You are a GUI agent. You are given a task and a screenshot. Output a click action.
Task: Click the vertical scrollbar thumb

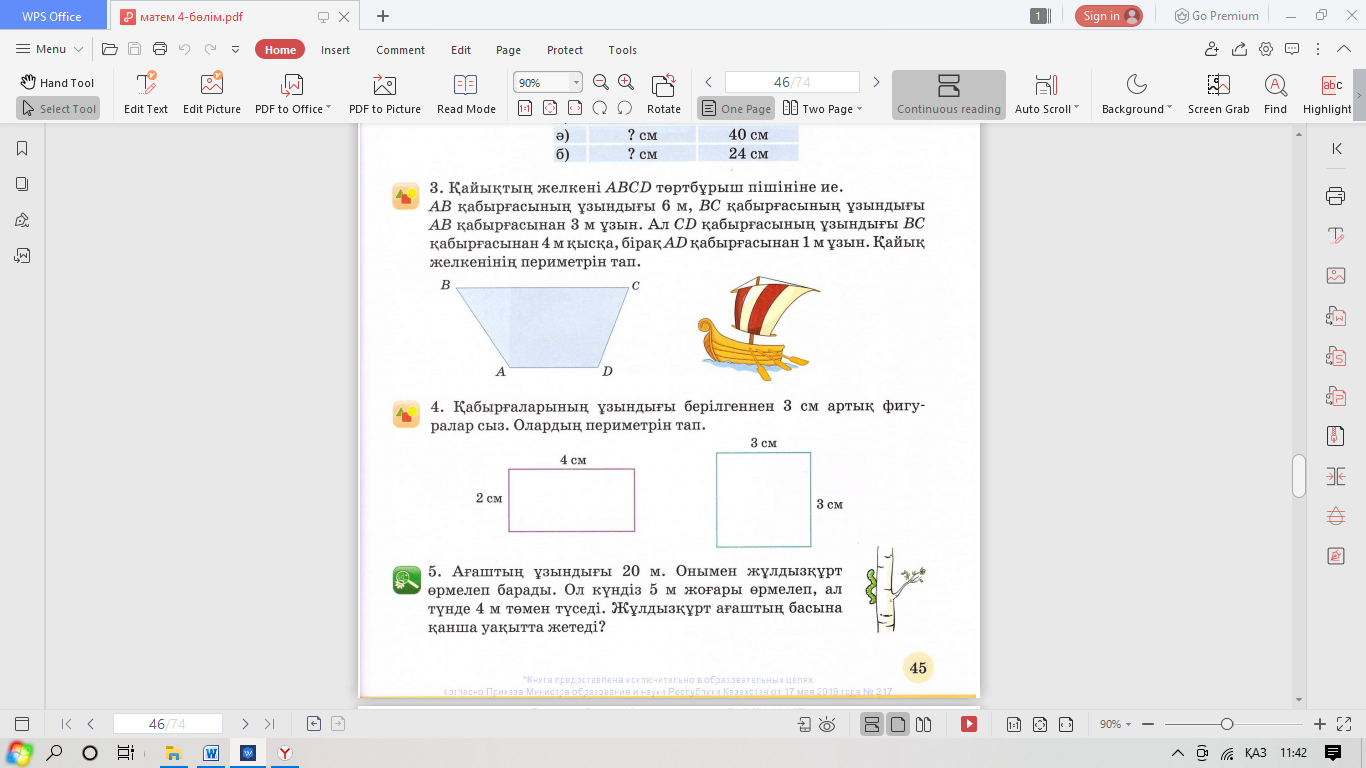coord(1299,476)
